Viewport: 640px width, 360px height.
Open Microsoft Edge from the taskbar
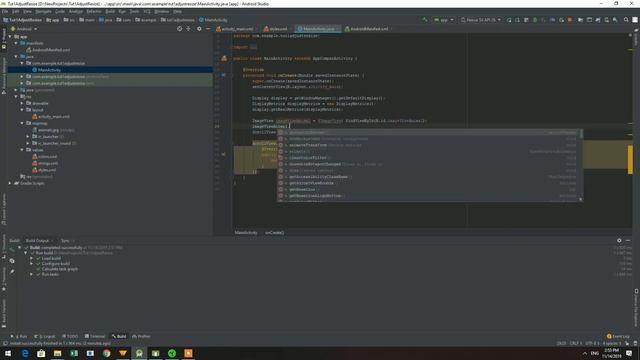tap(25, 353)
